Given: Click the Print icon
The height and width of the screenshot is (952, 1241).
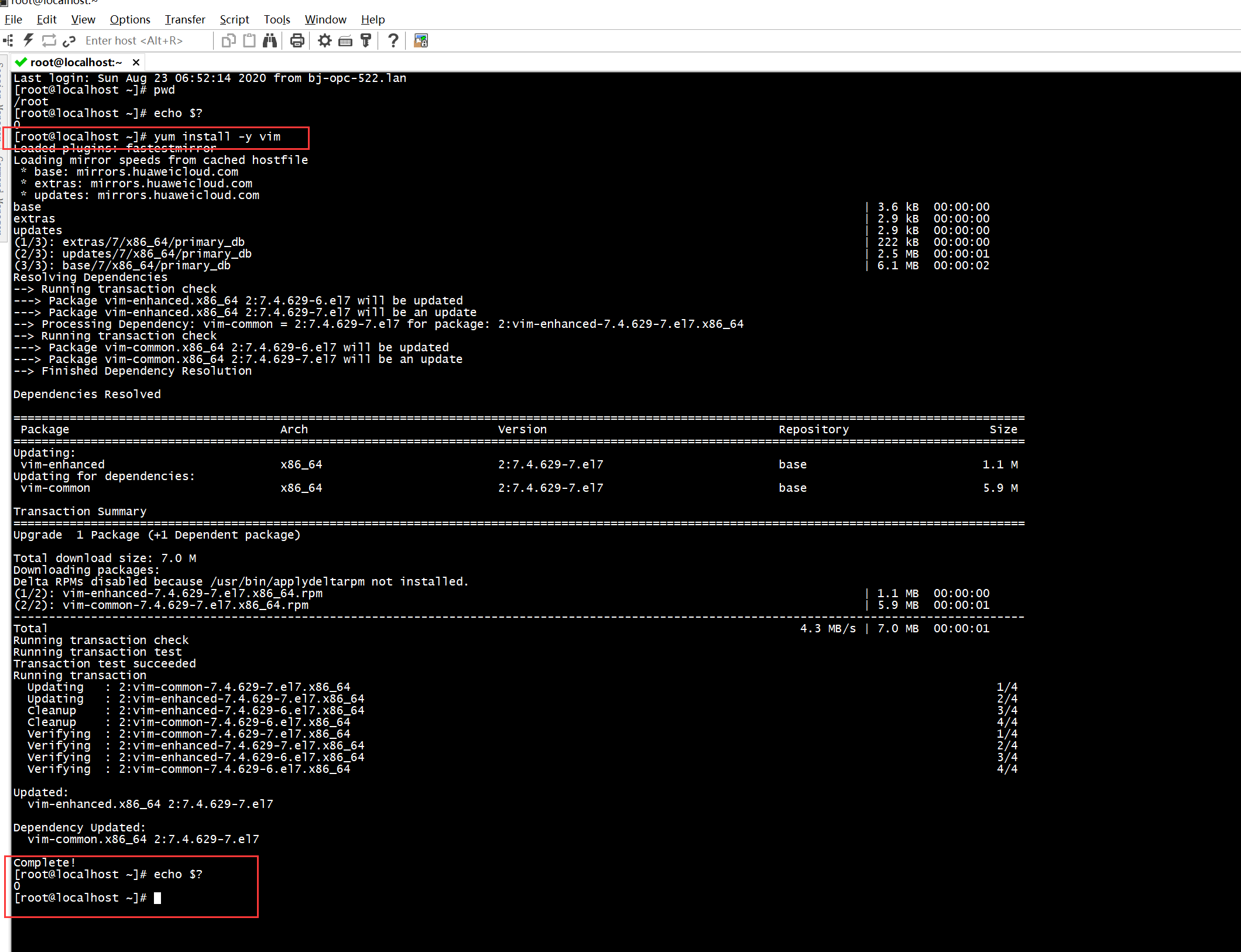Looking at the screenshot, I should tap(297, 40).
